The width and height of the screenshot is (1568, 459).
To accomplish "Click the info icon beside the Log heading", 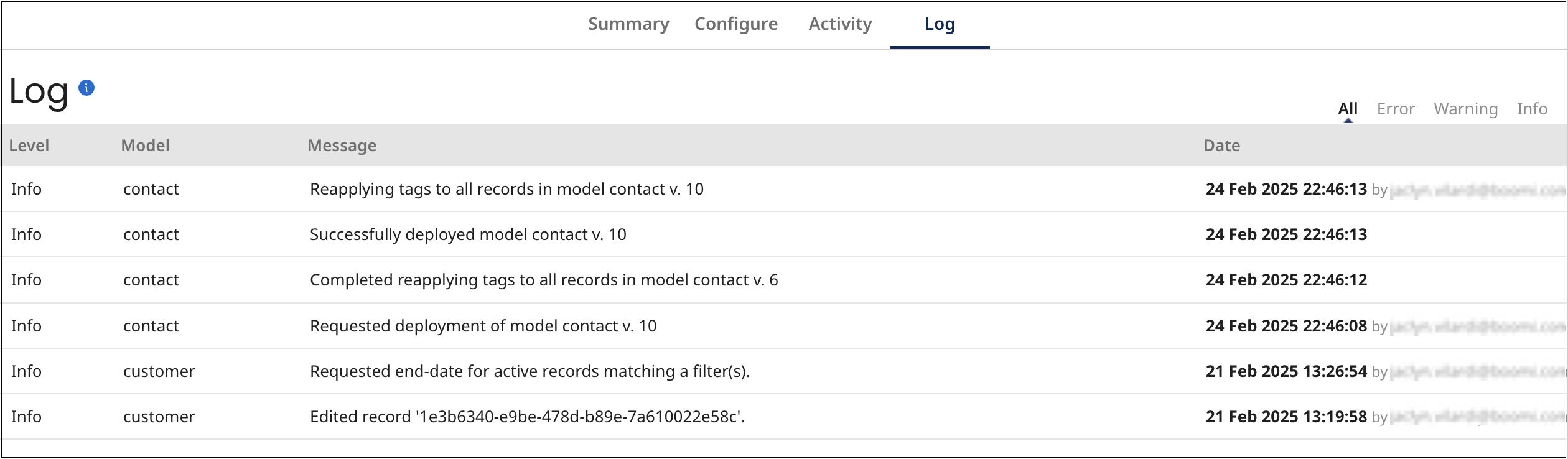I will point(86,88).
